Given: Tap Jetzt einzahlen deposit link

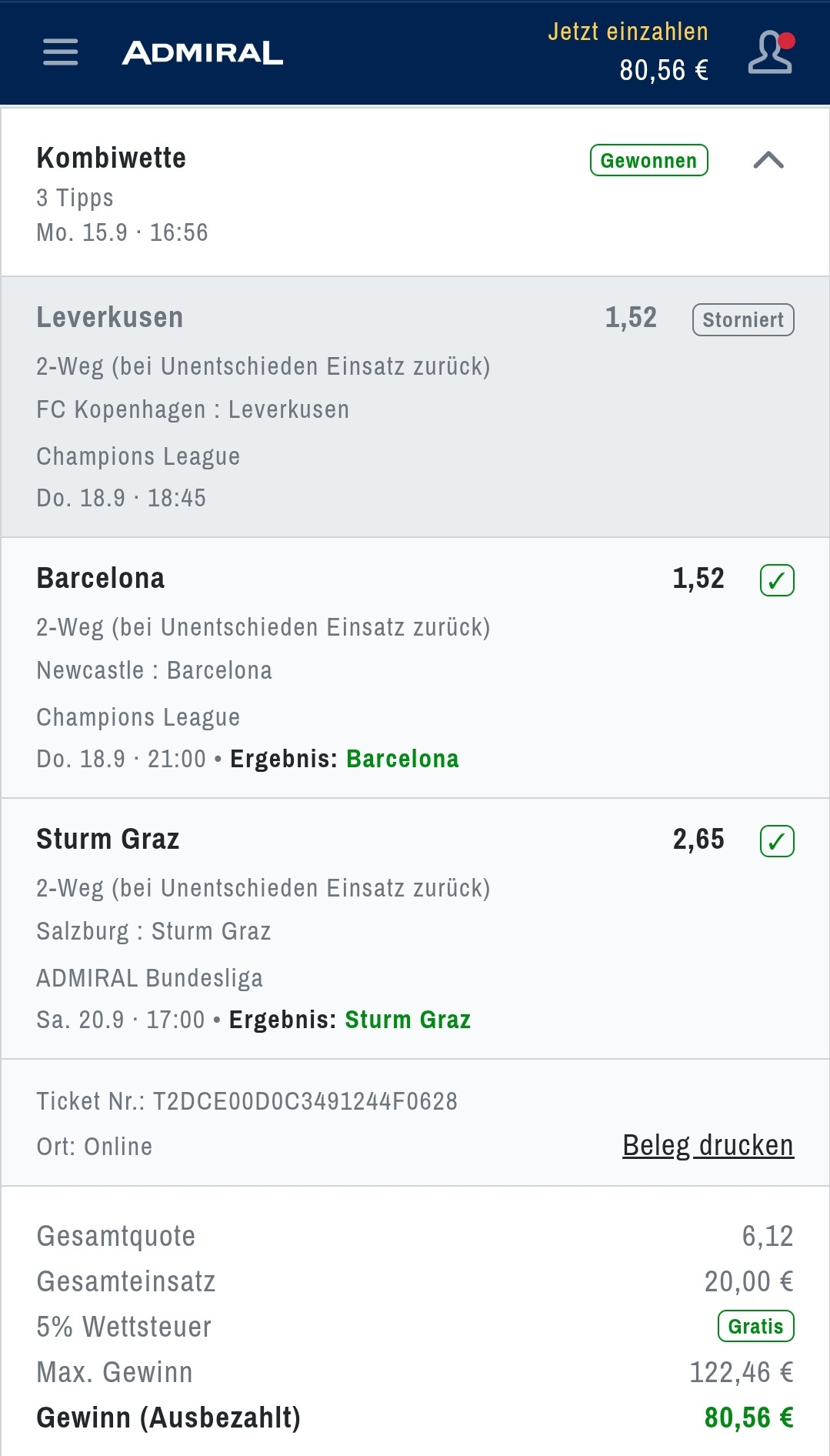Looking at the screenshot, I should pos(628,32).
